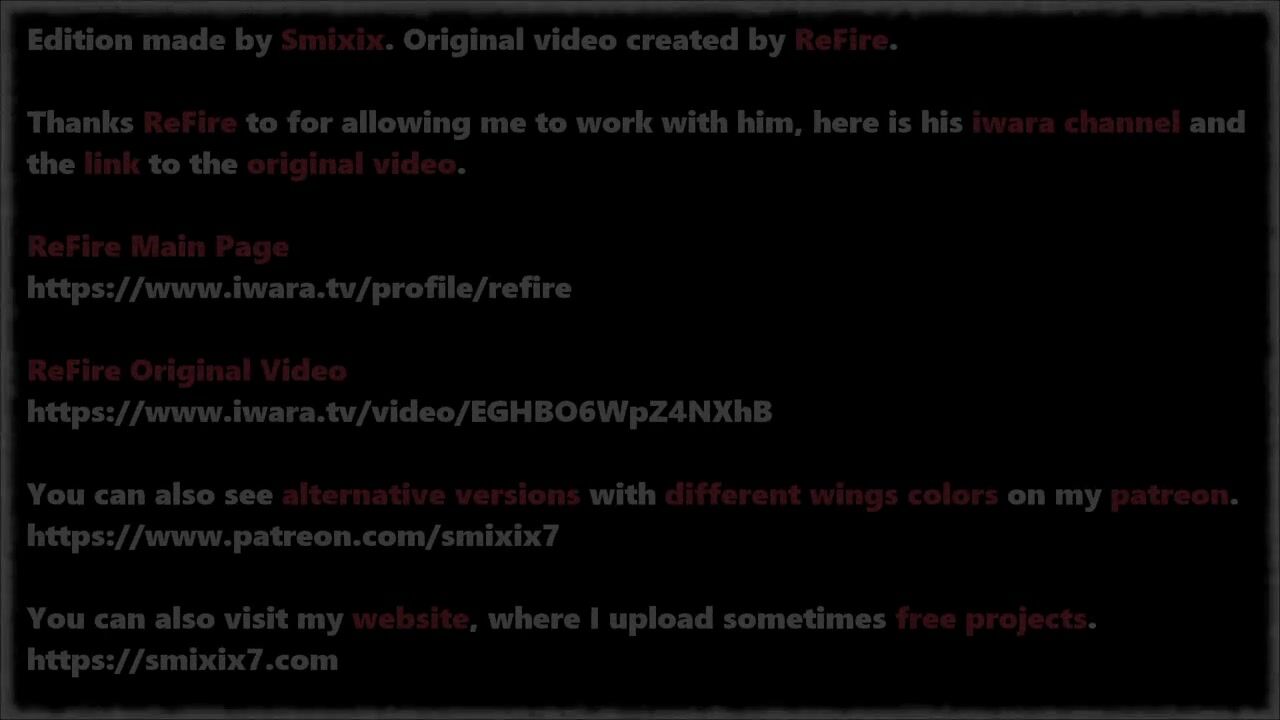1280x720 pixels.
Task: Click the red 'different wings colors' text
Action: pos(831,495)
